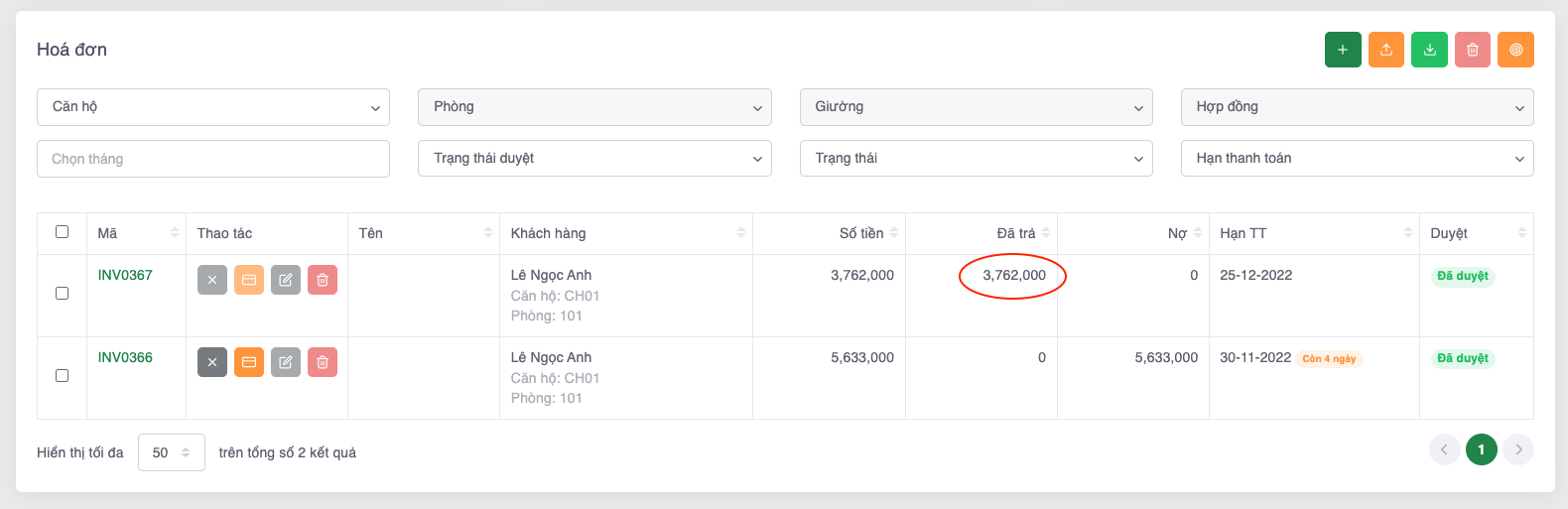
Task: Click page 1 pagination button
Action: point(1481,449)
